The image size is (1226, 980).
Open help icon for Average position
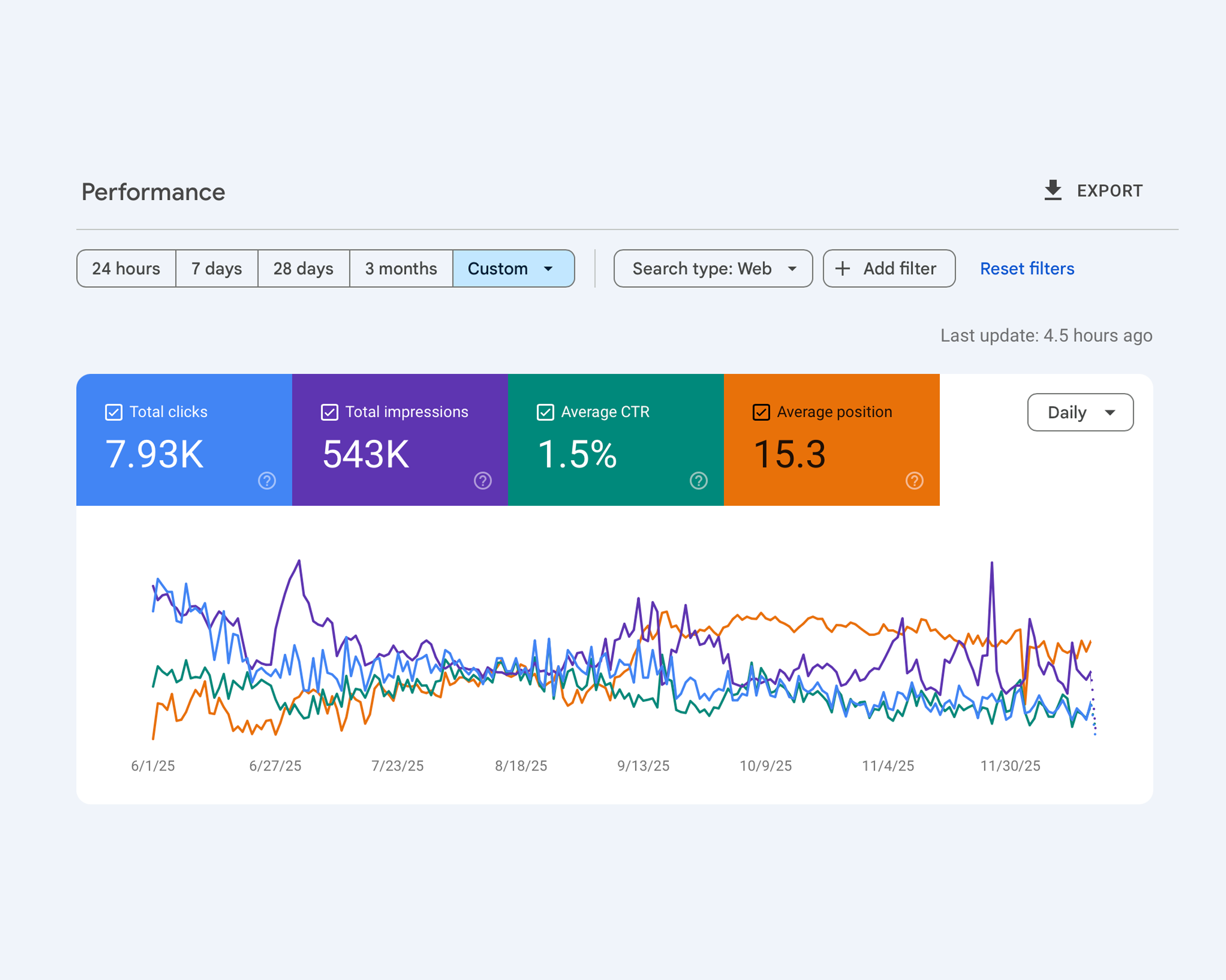[914, 481]
